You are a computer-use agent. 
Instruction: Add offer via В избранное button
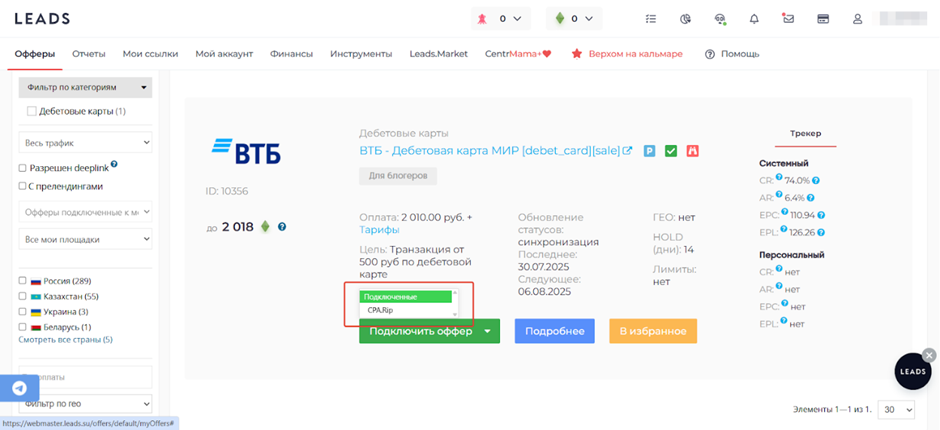pyautogui.click(x=653, y=331)
